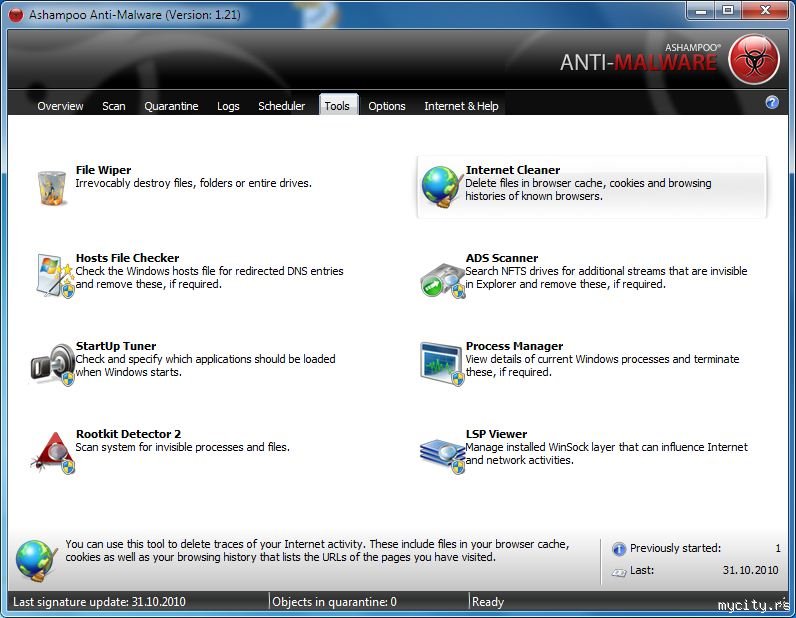
Task: Click the Hosts File Checker icon
Action: (54, 275)
